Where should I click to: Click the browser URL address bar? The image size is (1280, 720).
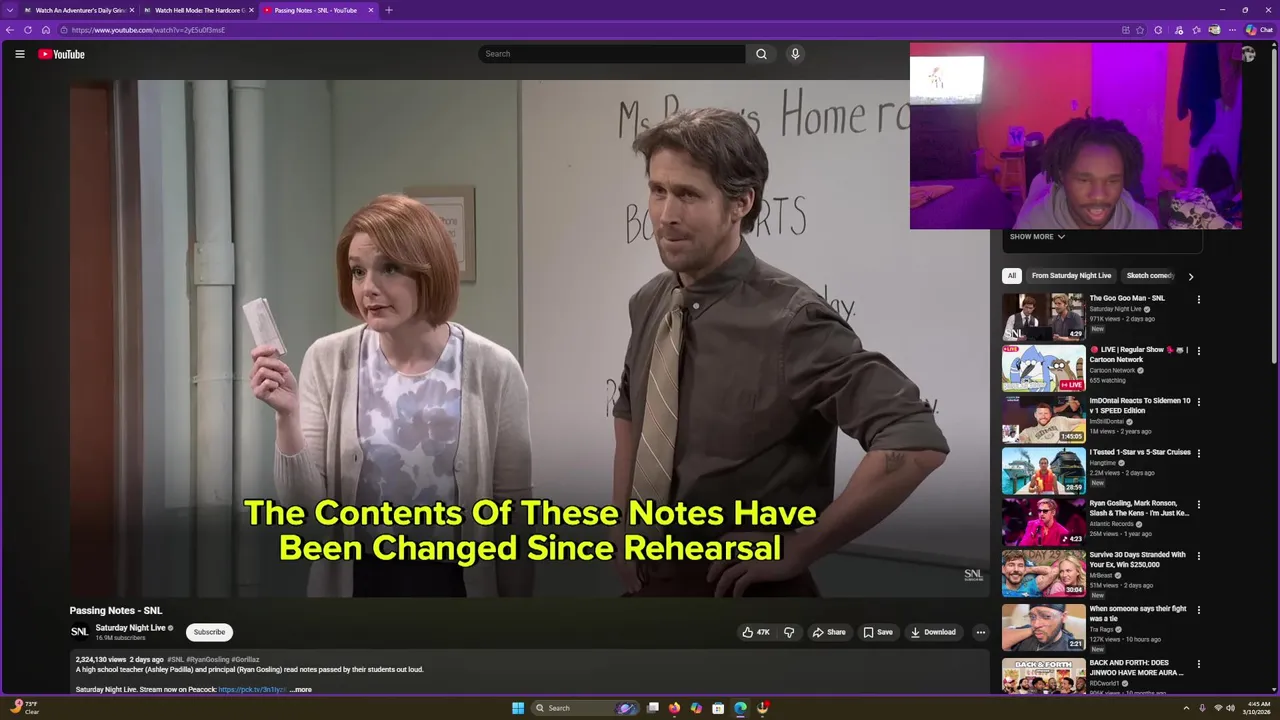tap(590, 30)
